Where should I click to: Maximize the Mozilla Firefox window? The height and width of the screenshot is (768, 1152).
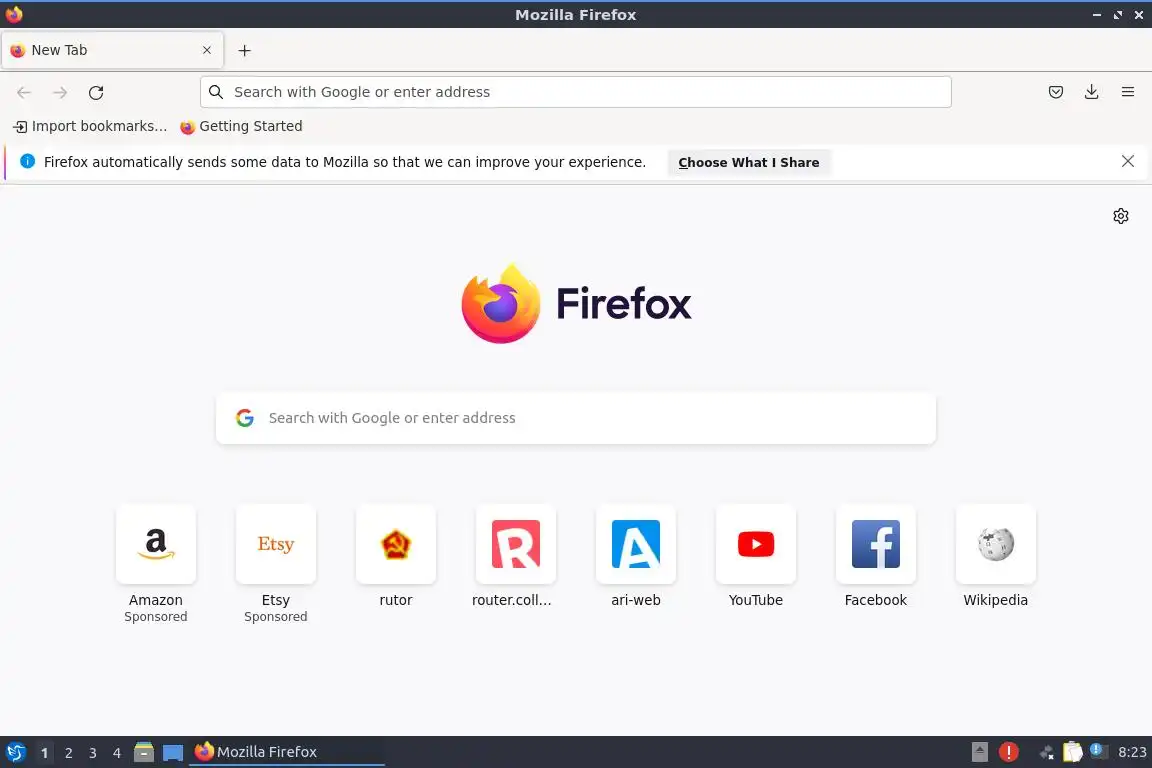pyautogui.click(x=1117, y=15)
